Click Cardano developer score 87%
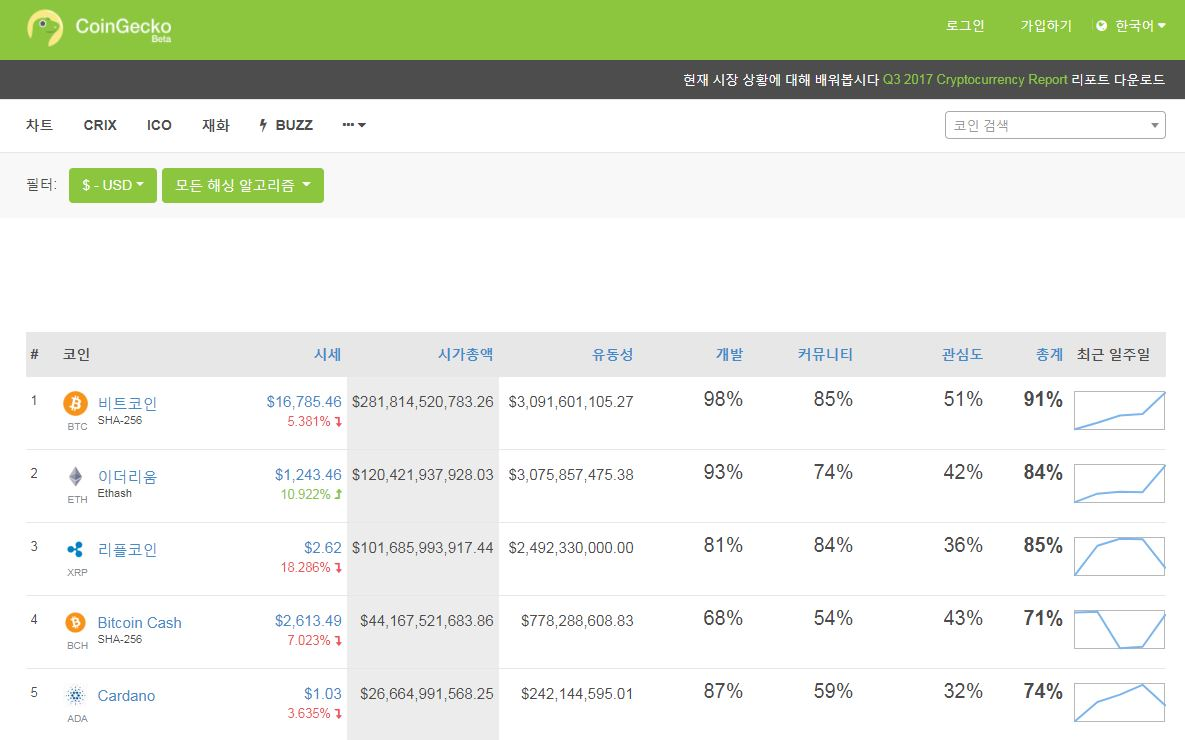The image size is (1185, 740). point(723,691)
